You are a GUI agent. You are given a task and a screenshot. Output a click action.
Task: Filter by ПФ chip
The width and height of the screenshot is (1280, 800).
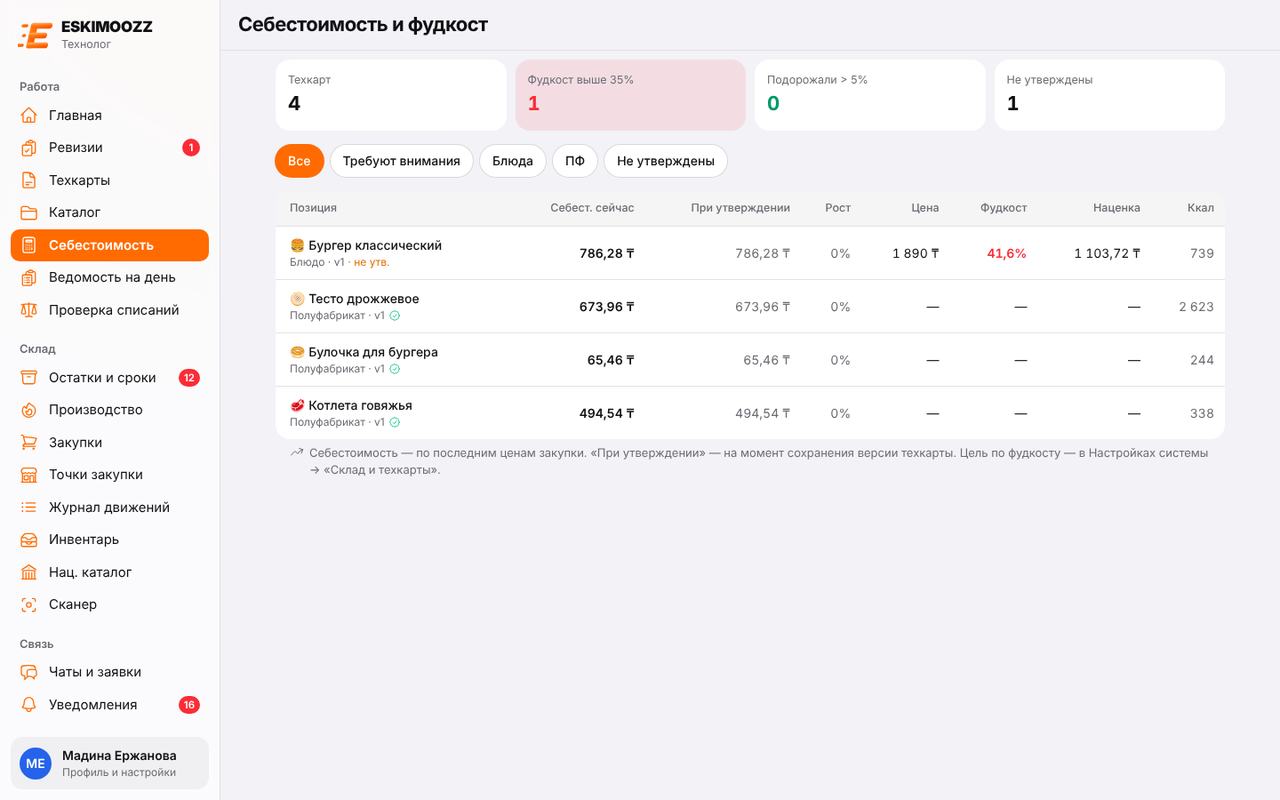[x=575, y=161]
